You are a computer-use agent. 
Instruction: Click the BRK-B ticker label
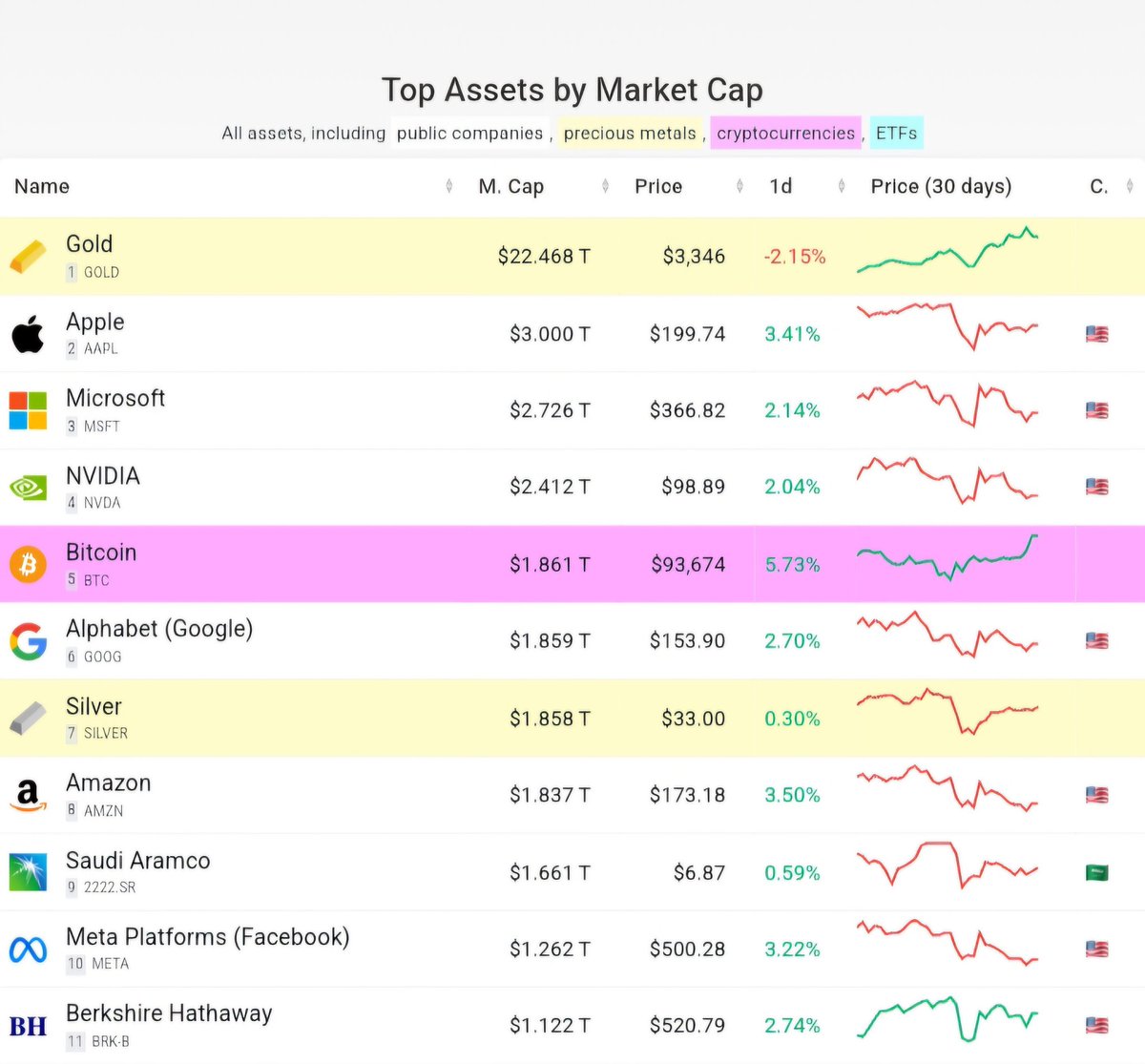(110, 1041)
